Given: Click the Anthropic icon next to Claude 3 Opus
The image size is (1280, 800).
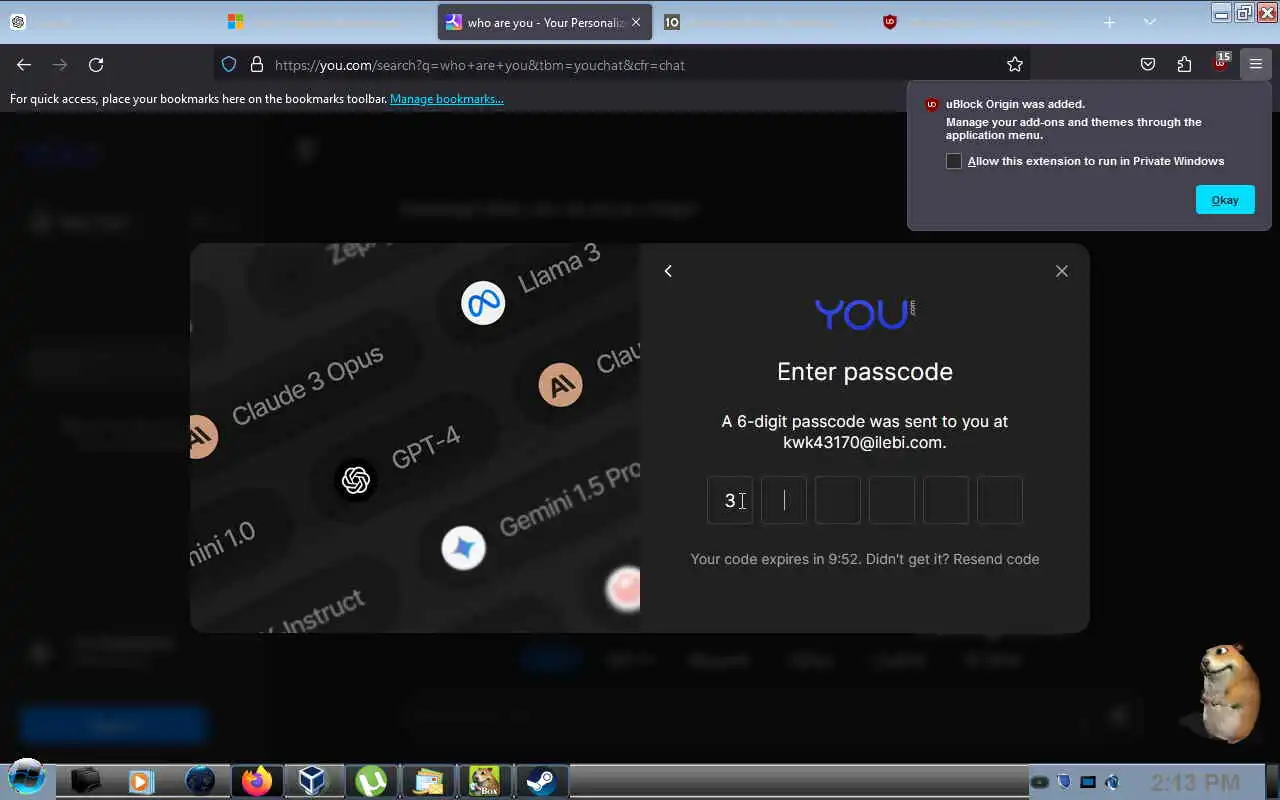Looking at the screenshot, I should 204,437.
